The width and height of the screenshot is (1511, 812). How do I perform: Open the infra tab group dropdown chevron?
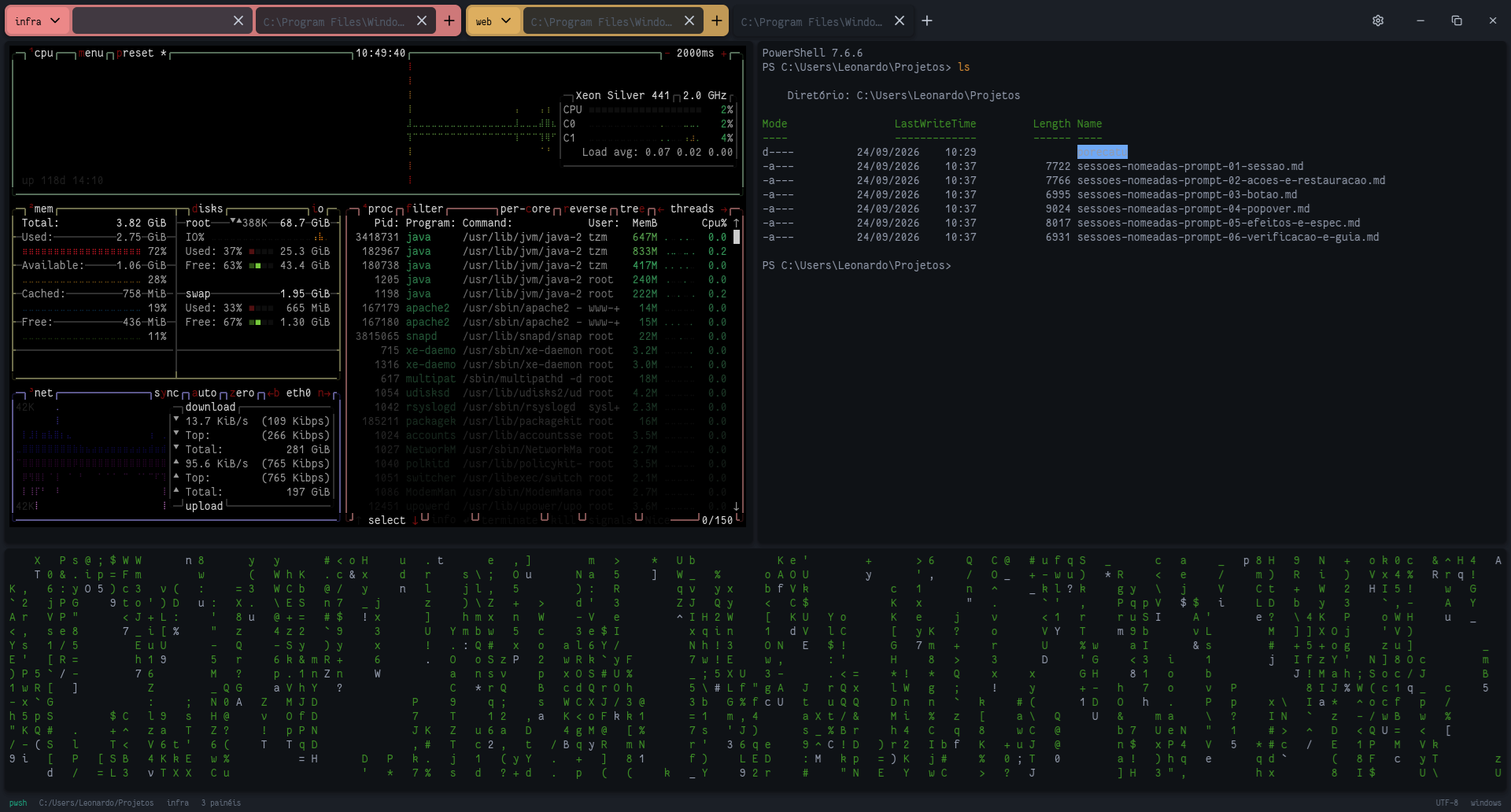[55, 21]
